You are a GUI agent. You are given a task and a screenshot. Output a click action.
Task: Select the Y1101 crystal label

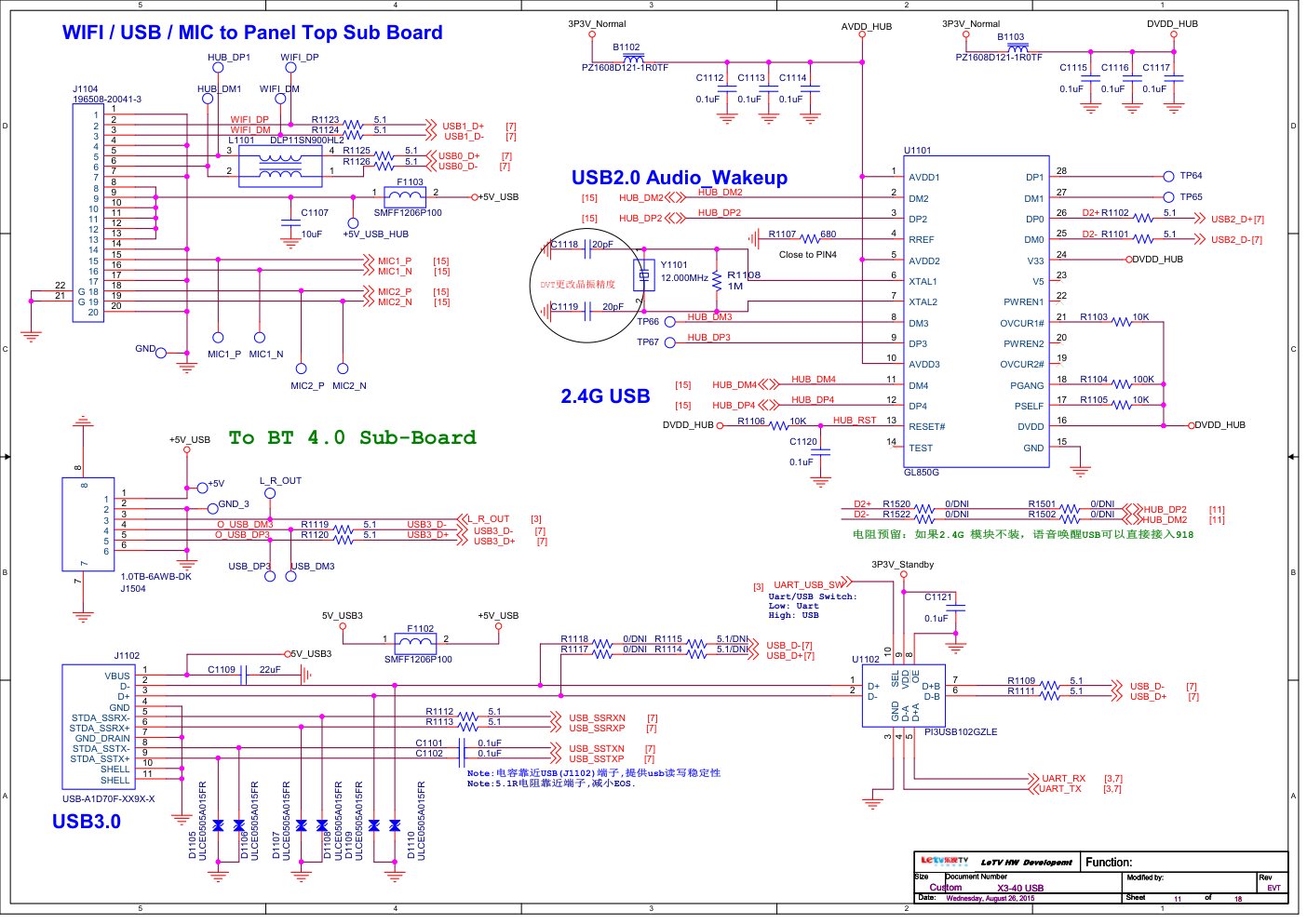point(674,265)
